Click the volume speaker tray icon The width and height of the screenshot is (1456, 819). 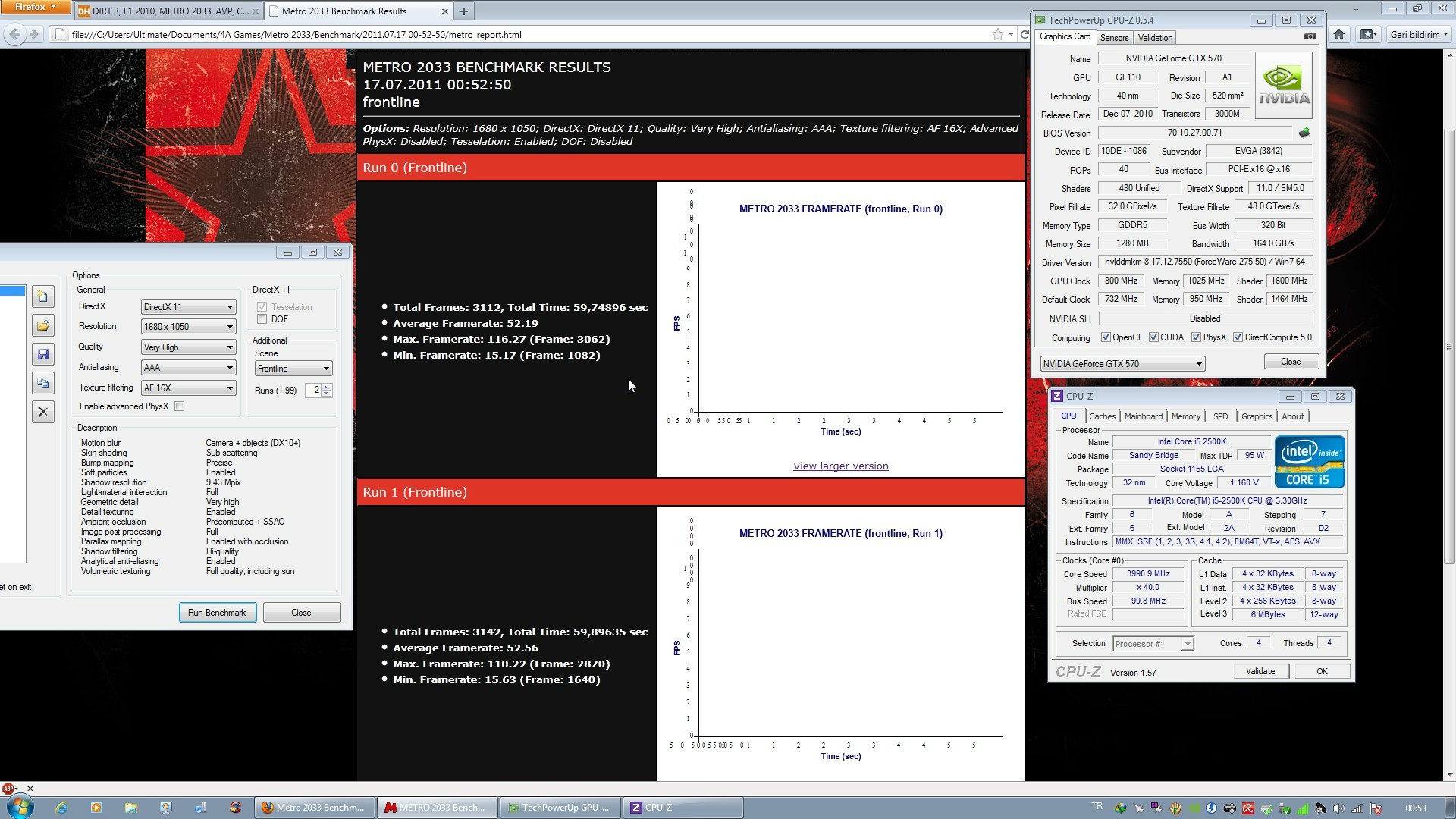[x=1338, y=808]
